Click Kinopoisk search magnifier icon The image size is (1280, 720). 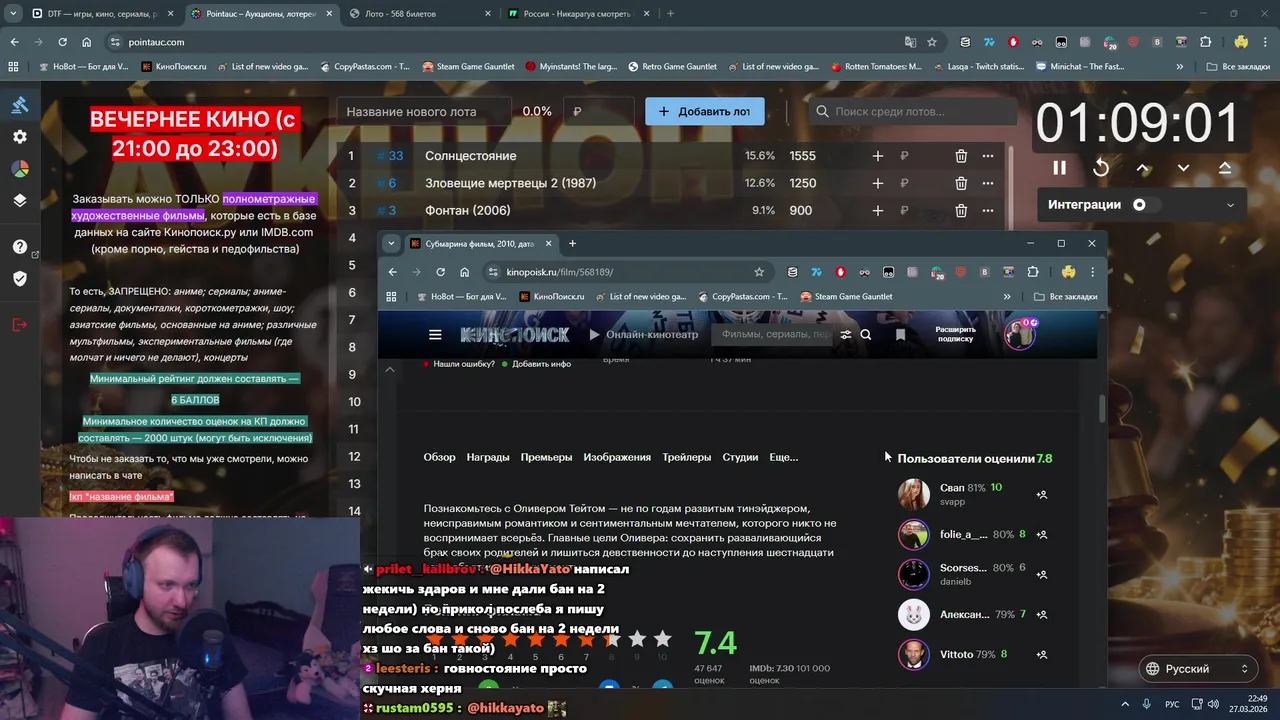pos(866,335)
